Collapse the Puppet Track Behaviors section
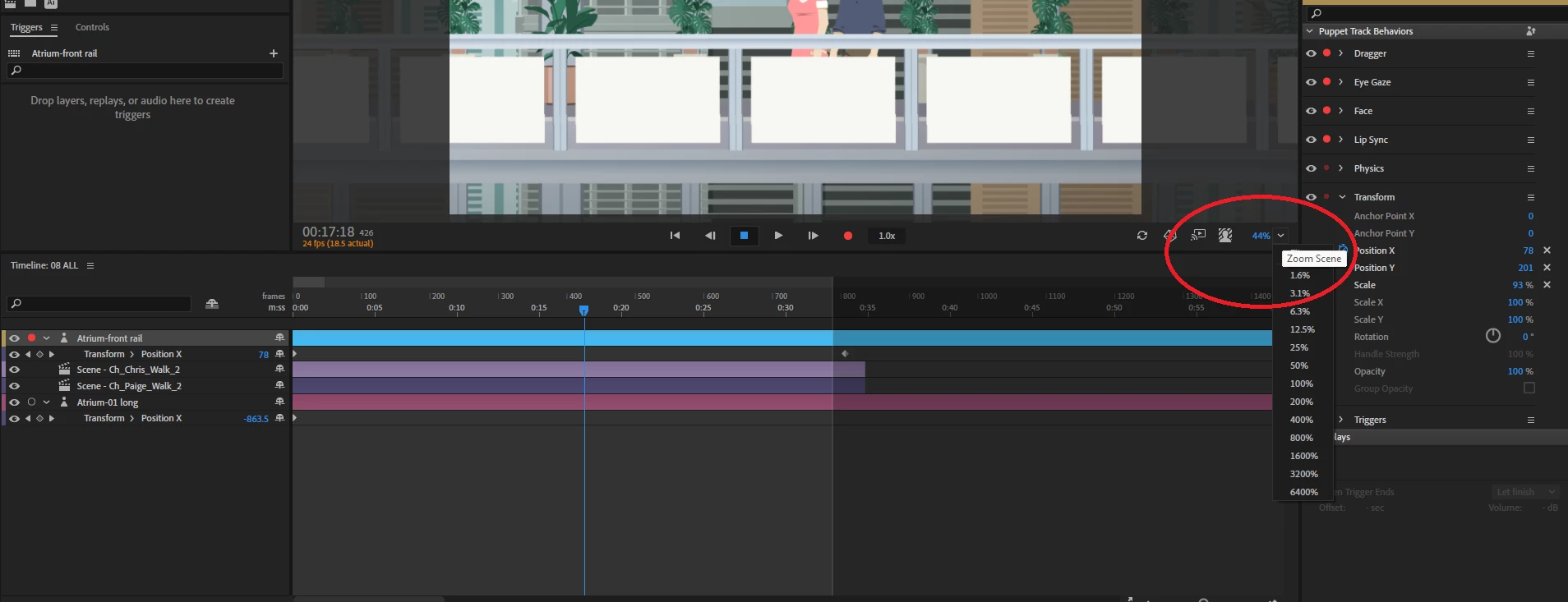Viewport: 1568px width, 602px height. point(1309,31)
